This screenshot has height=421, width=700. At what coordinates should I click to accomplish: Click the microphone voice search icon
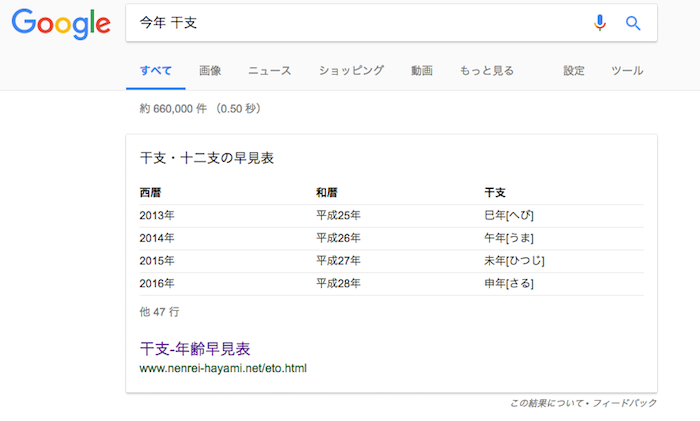click(599, 23)
